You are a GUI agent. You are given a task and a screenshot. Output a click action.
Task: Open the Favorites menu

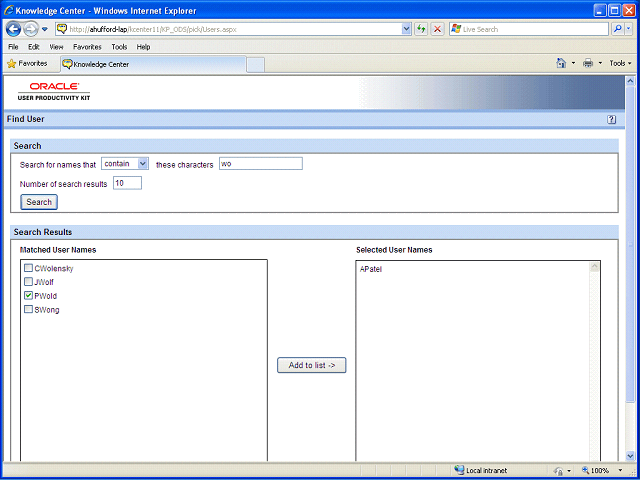coord(87,47)
